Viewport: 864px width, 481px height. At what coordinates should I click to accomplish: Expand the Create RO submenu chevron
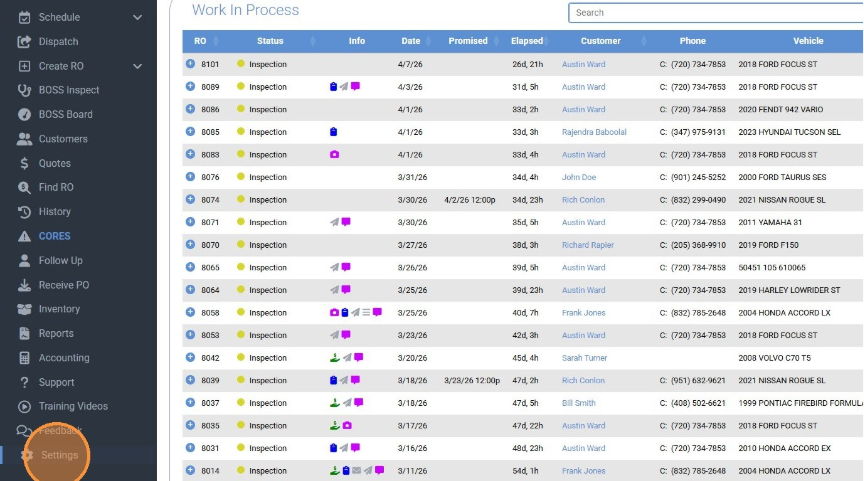(137, 66)
